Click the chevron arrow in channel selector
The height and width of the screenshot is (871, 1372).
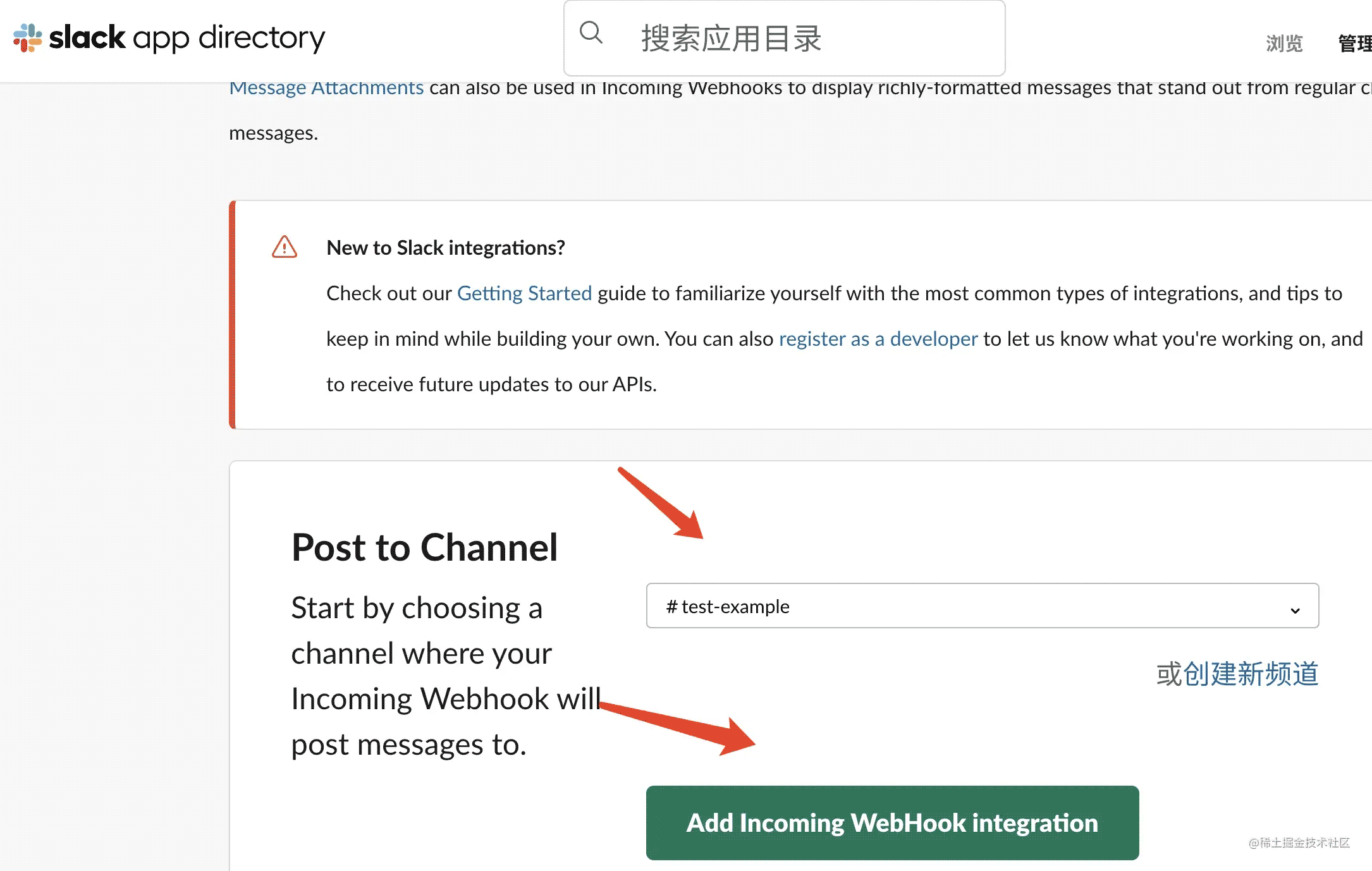click(1294, 610)
